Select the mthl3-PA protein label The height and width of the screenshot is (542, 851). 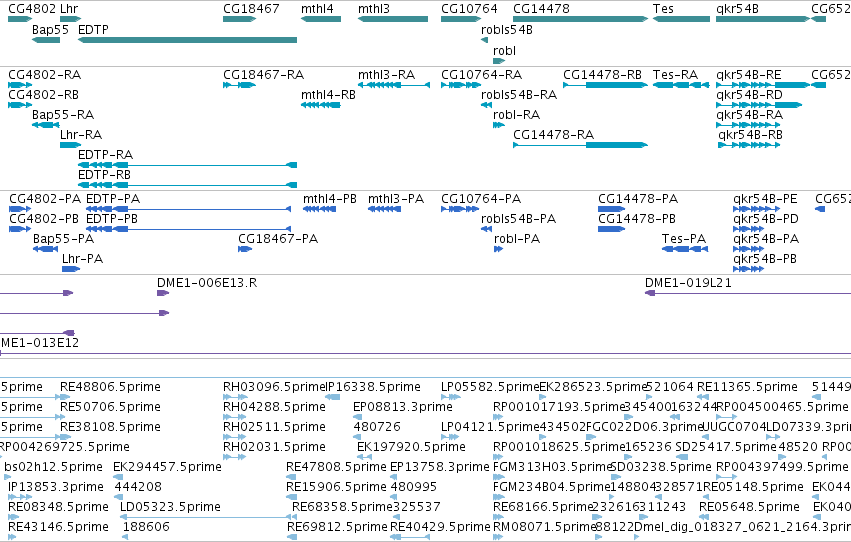click(x=396, y=199)
